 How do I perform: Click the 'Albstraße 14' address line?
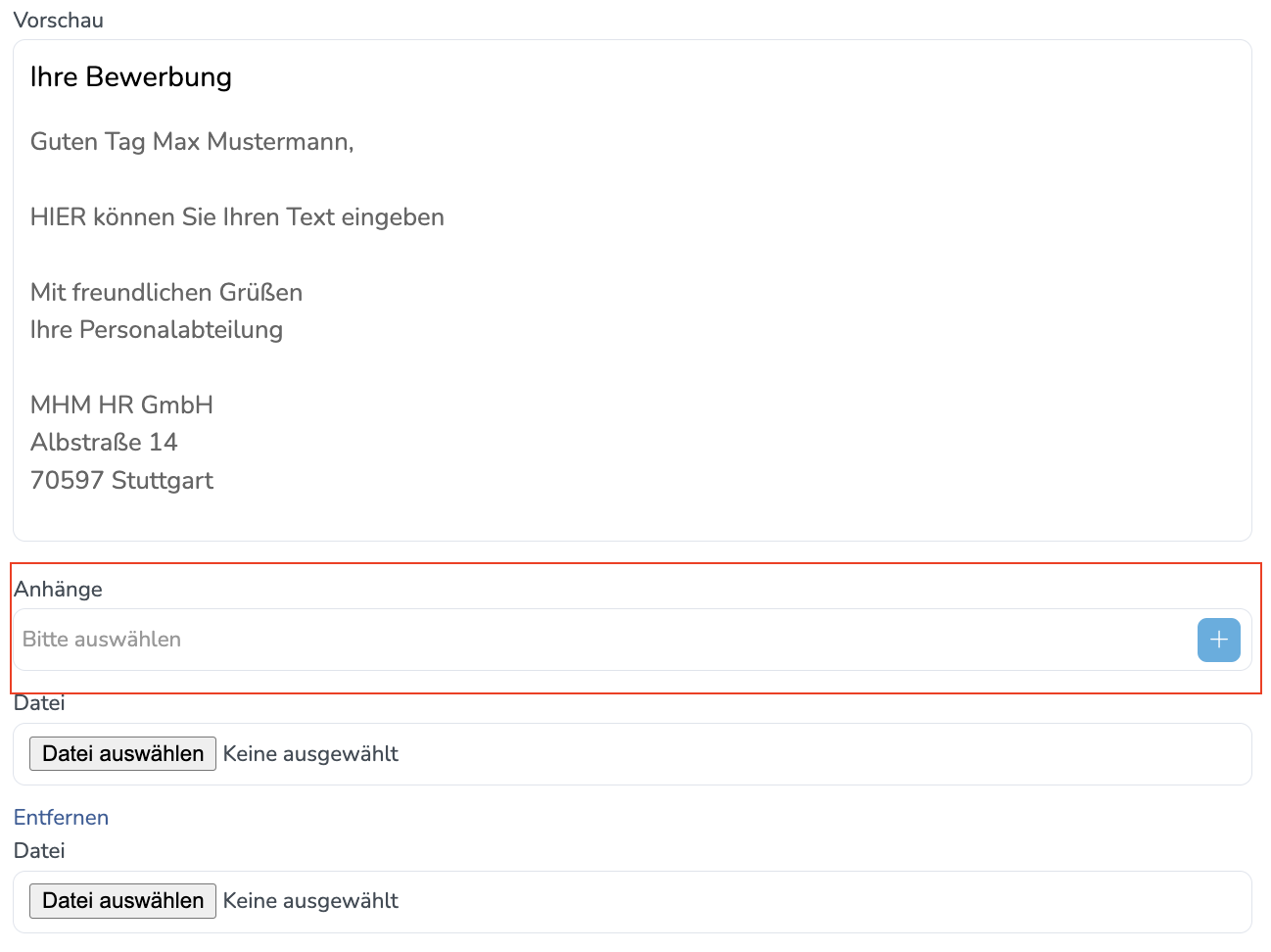coord(104,442)
